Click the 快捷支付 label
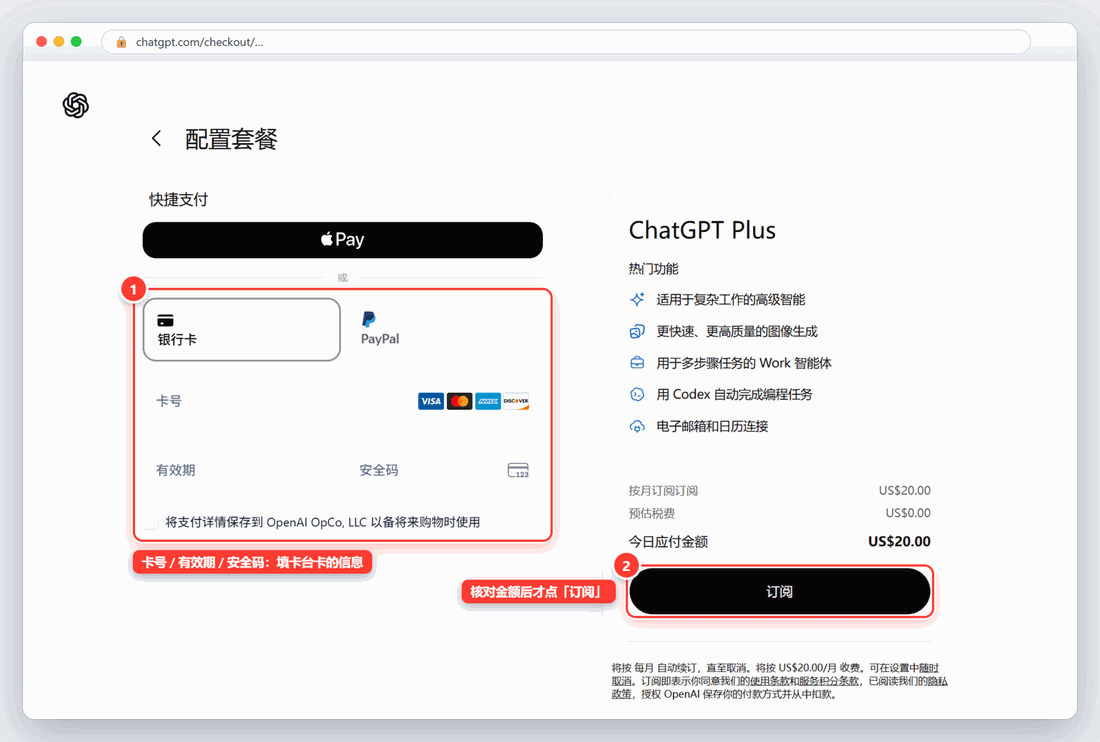The width and height of the screenshot is (1100, 742). click(x=178, y=200)
